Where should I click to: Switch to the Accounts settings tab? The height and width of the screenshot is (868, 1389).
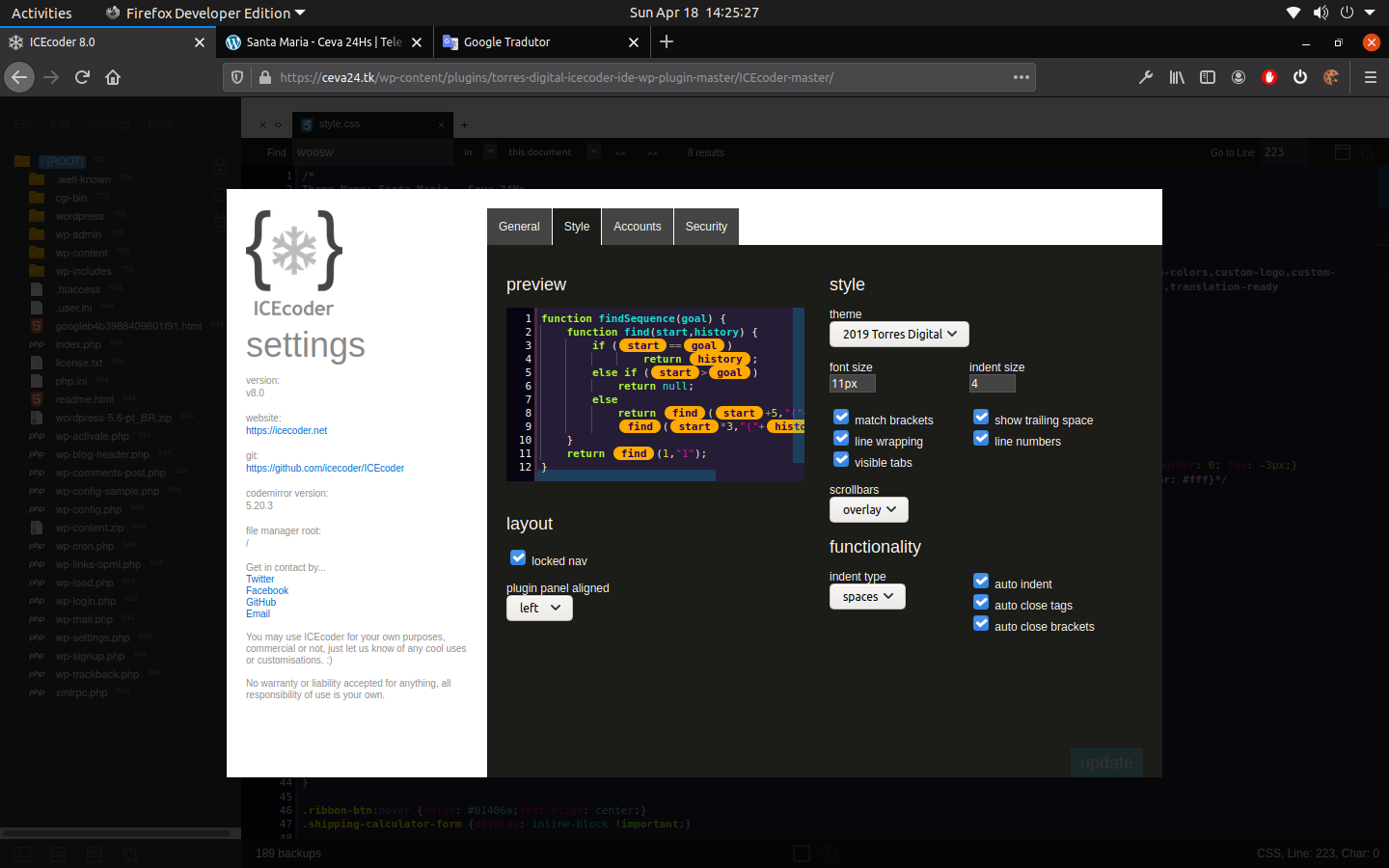(638, 227)
